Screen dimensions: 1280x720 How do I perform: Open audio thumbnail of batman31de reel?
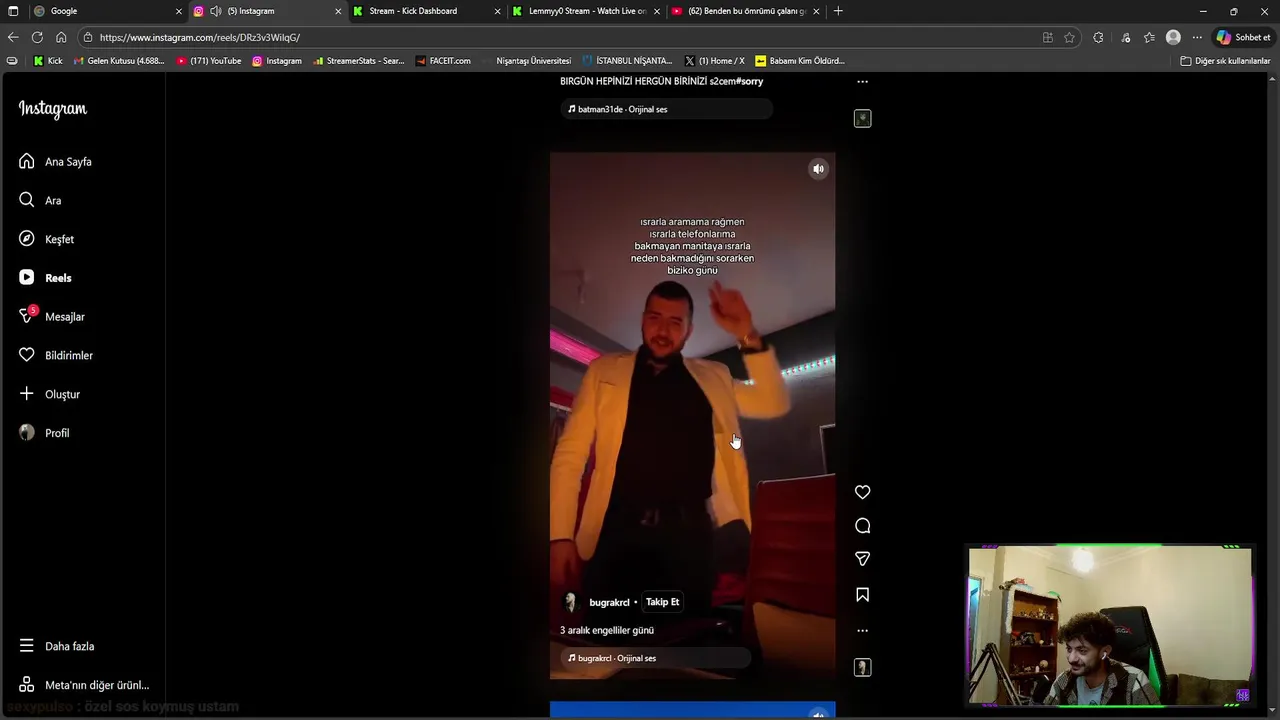click(x=862, y=118)
